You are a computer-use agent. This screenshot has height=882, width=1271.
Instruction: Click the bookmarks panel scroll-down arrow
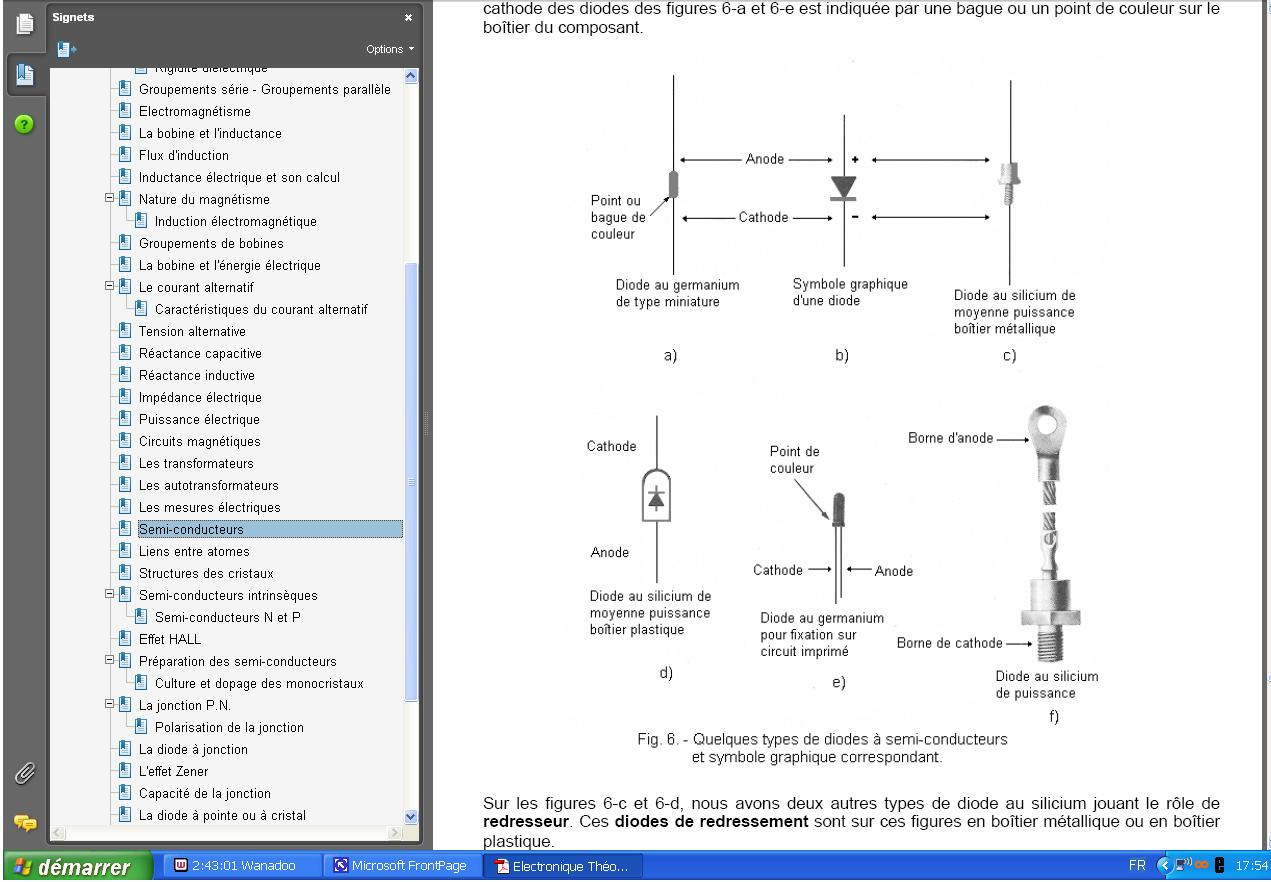click(x=410, y=817)
